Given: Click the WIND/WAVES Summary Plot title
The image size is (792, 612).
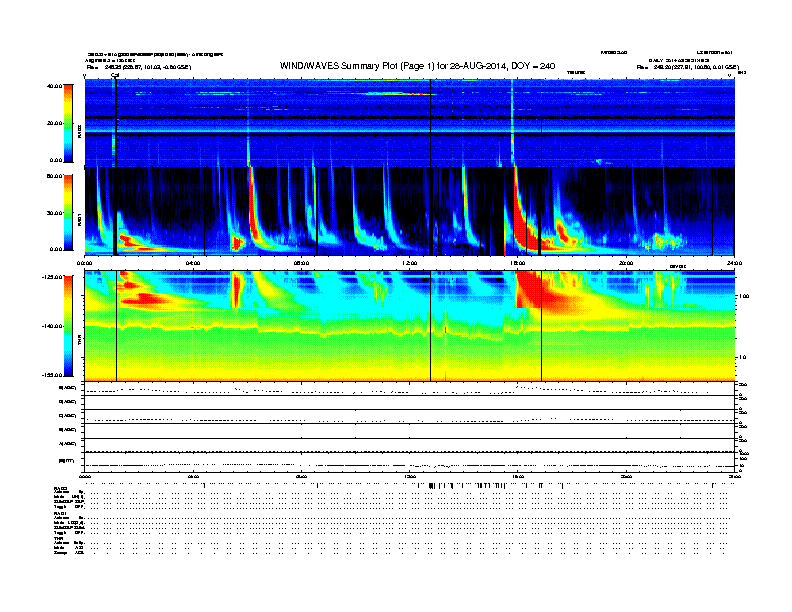Looking at the screenshot, I should [x=417, y=66].
